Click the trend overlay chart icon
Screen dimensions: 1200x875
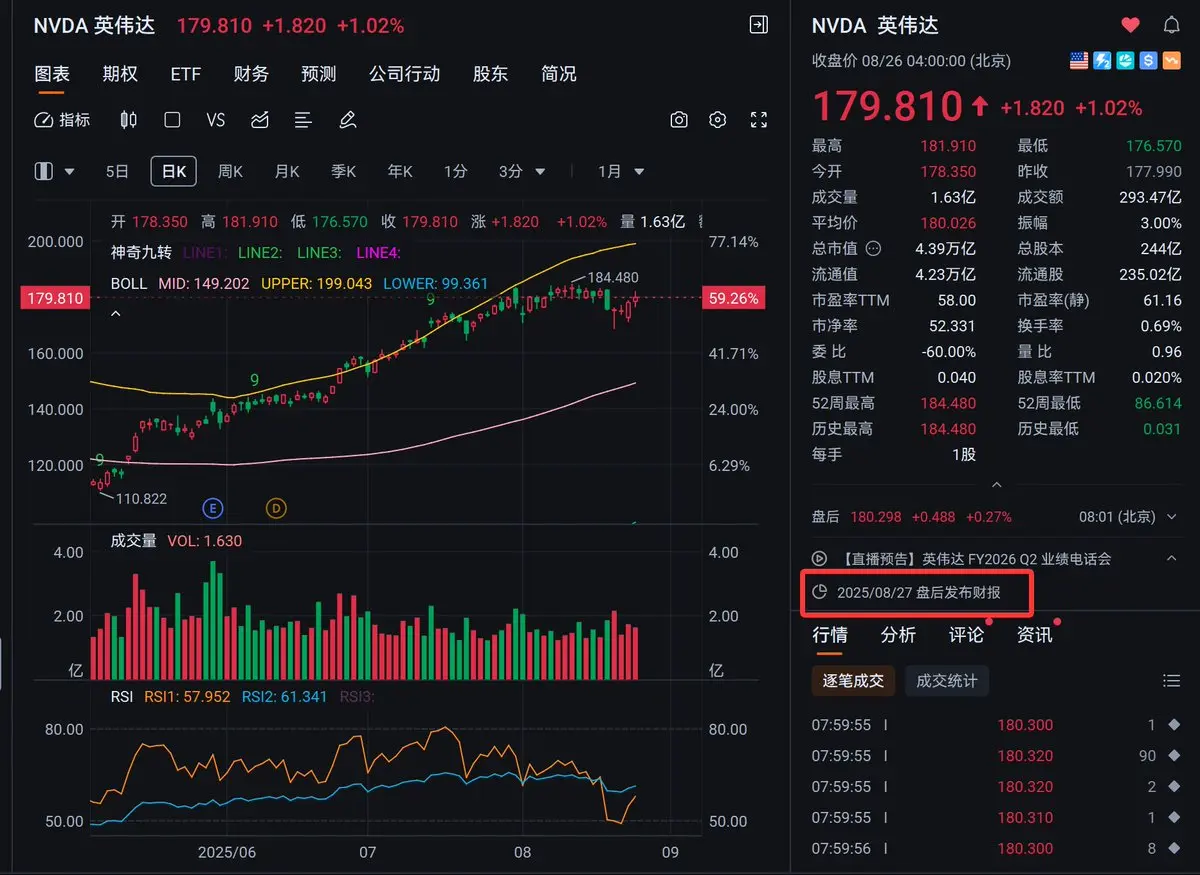coord(260,120)
